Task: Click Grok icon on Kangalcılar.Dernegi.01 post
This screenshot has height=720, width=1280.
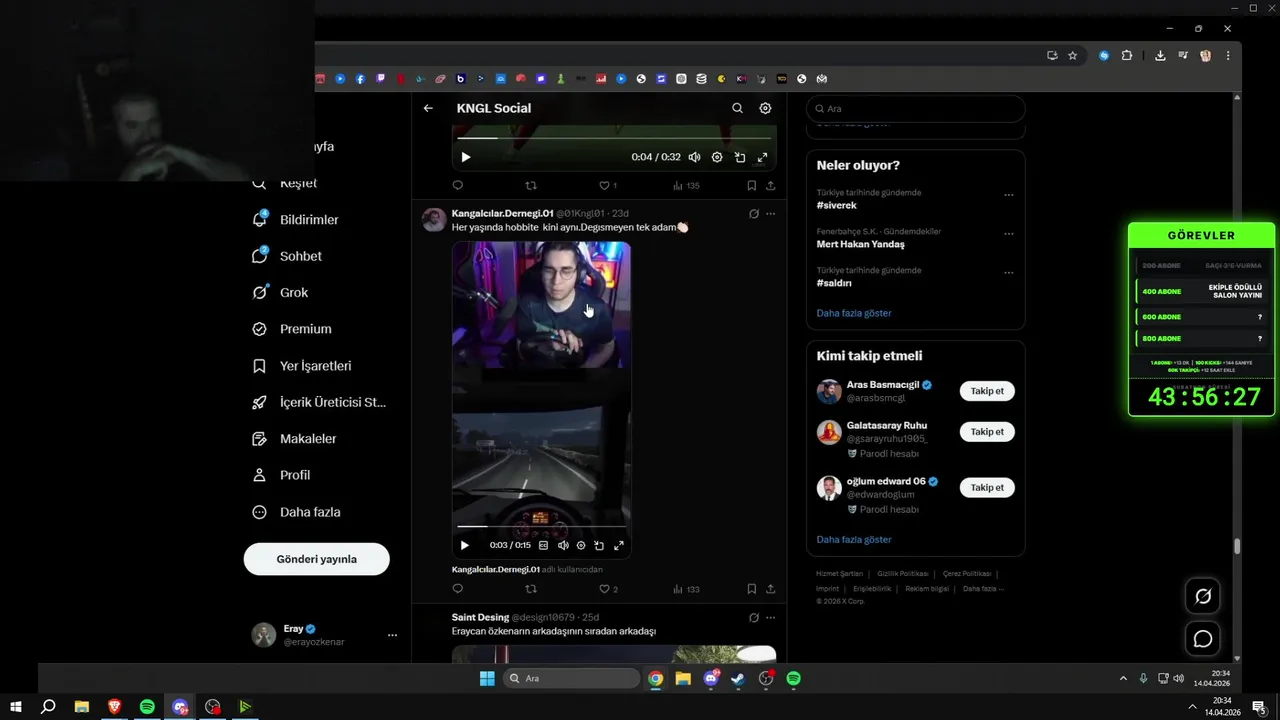Action: tap(753, 213)
